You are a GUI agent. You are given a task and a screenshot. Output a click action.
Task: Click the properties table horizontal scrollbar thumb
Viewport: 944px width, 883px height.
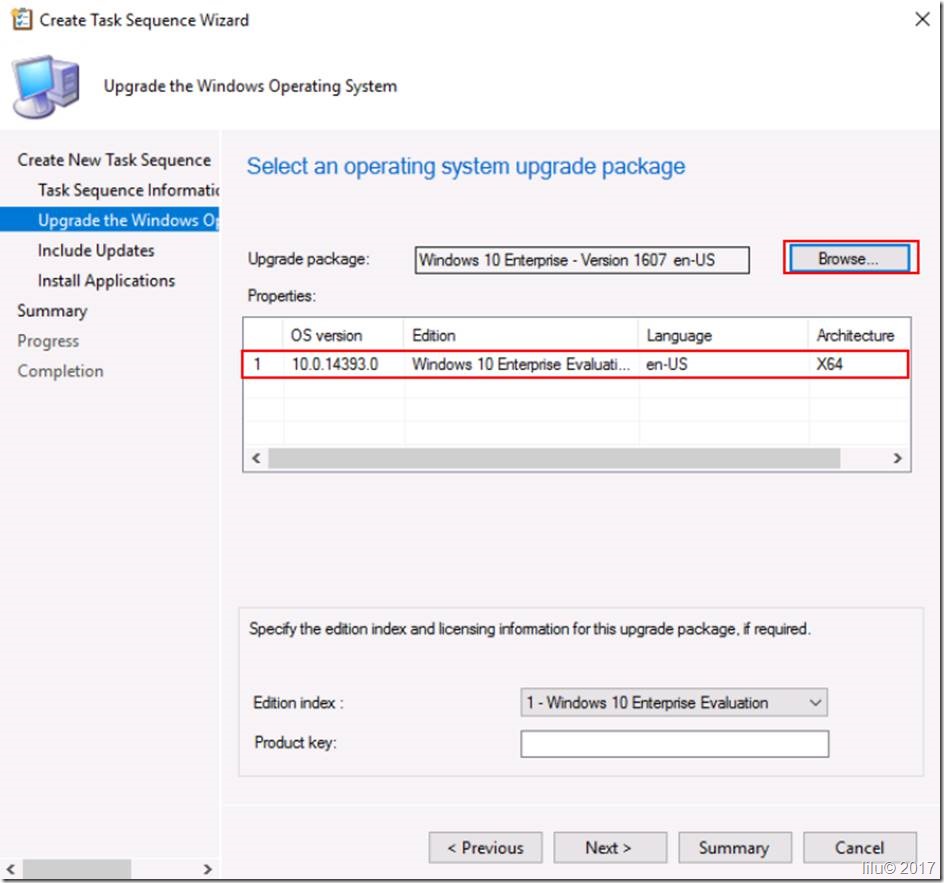(x=554, y=458)
